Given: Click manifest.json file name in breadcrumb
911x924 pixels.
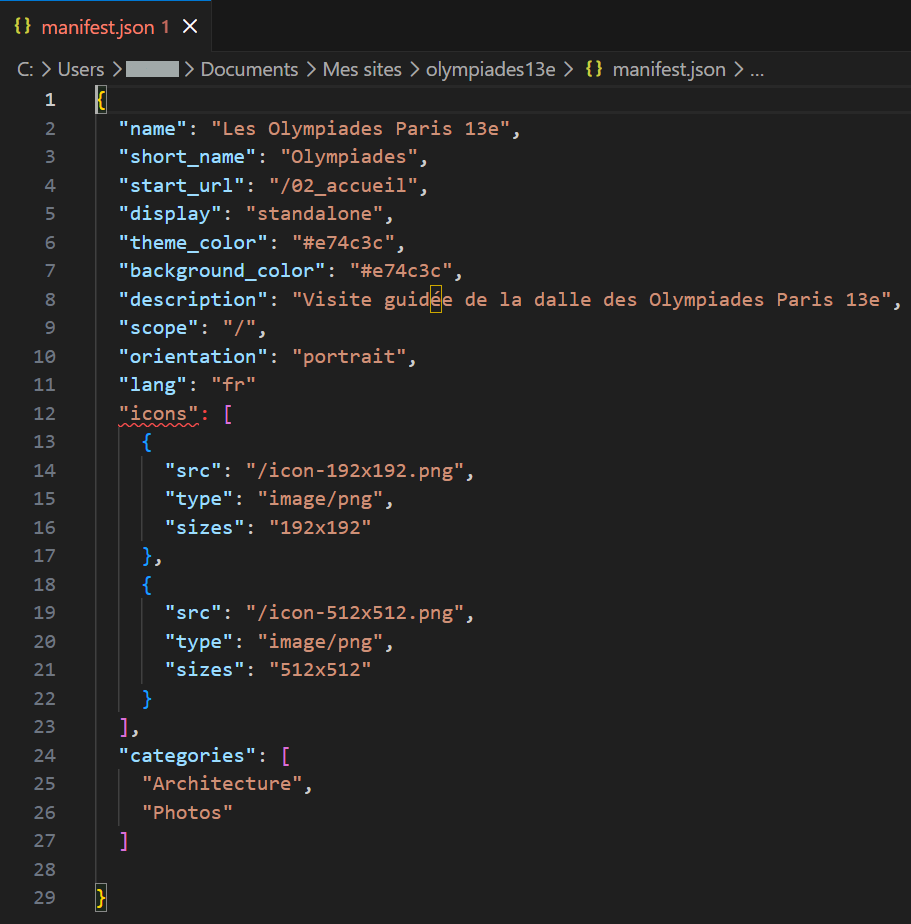Looking at the screenshot, I should click(x=669, y=70).
